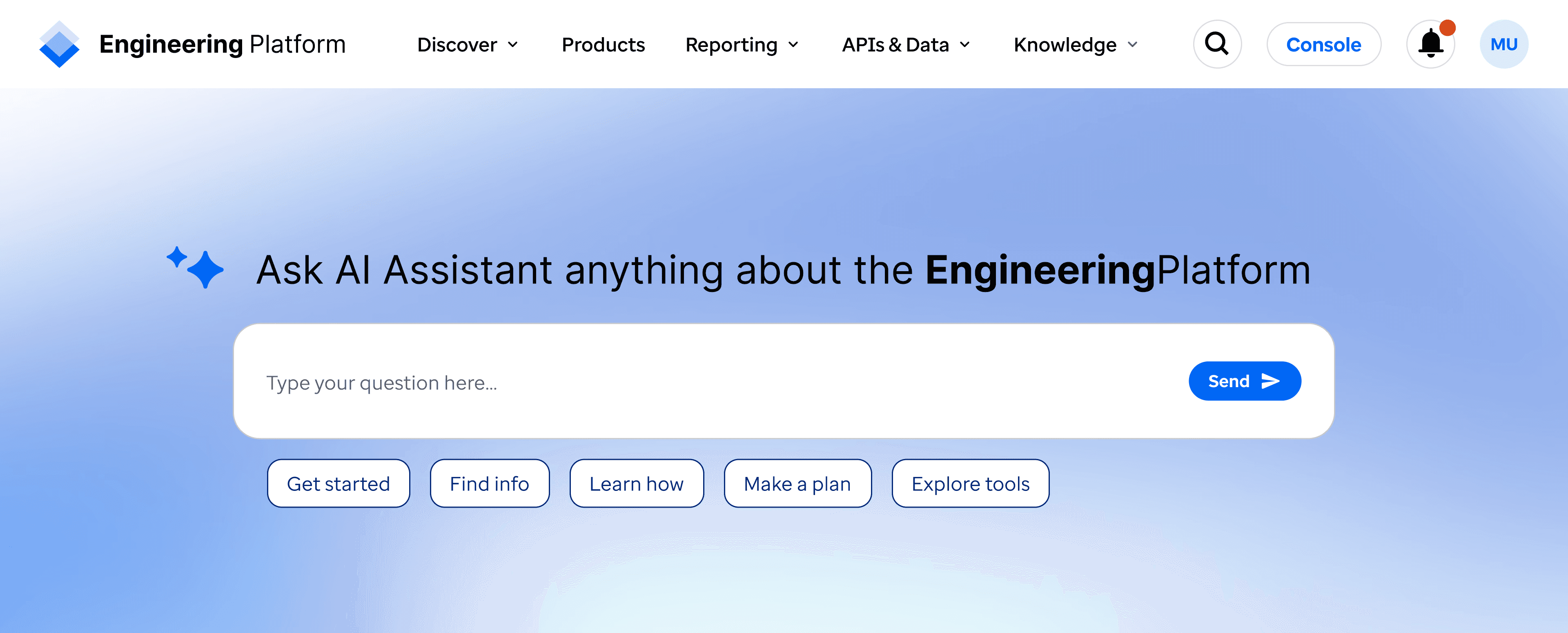
Task: Select the Get started suggestion chip
Action: (339, 483)
